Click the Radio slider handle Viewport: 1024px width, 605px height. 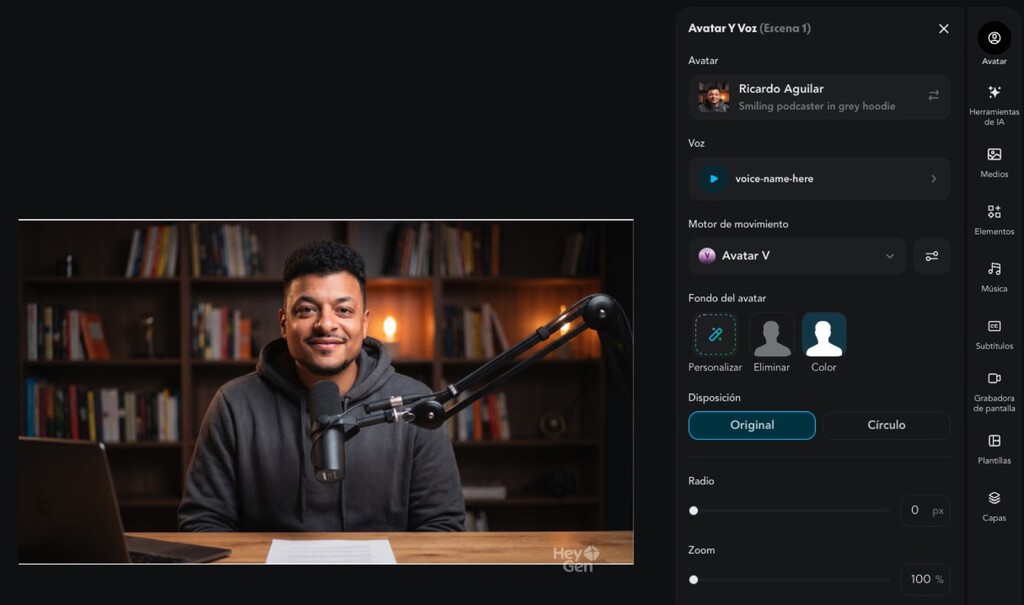[x=694, y=511]
